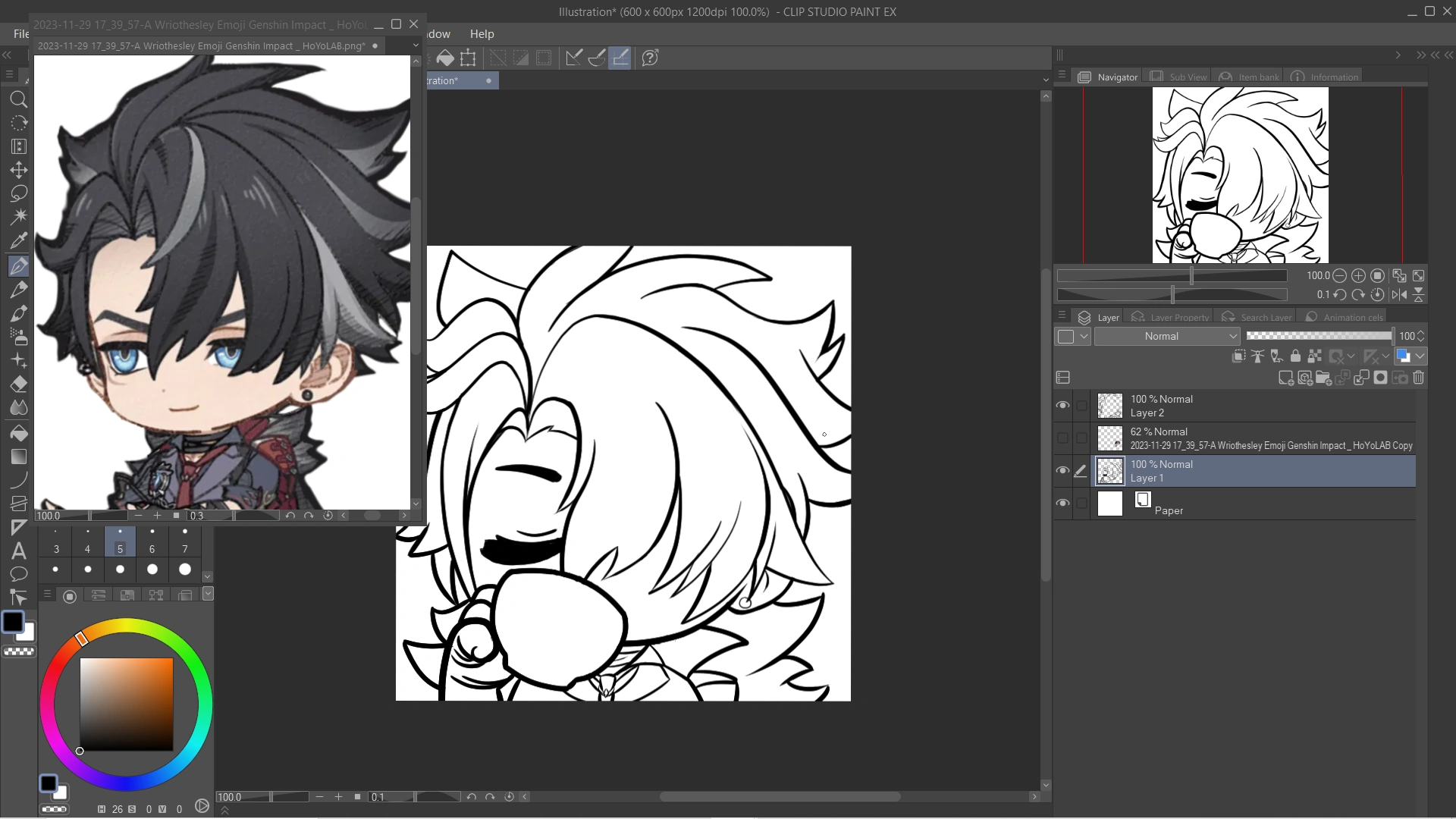This screenshot has width=1456, height=819.
Task: Select the Airbrush tool
Action: [19, 337]
